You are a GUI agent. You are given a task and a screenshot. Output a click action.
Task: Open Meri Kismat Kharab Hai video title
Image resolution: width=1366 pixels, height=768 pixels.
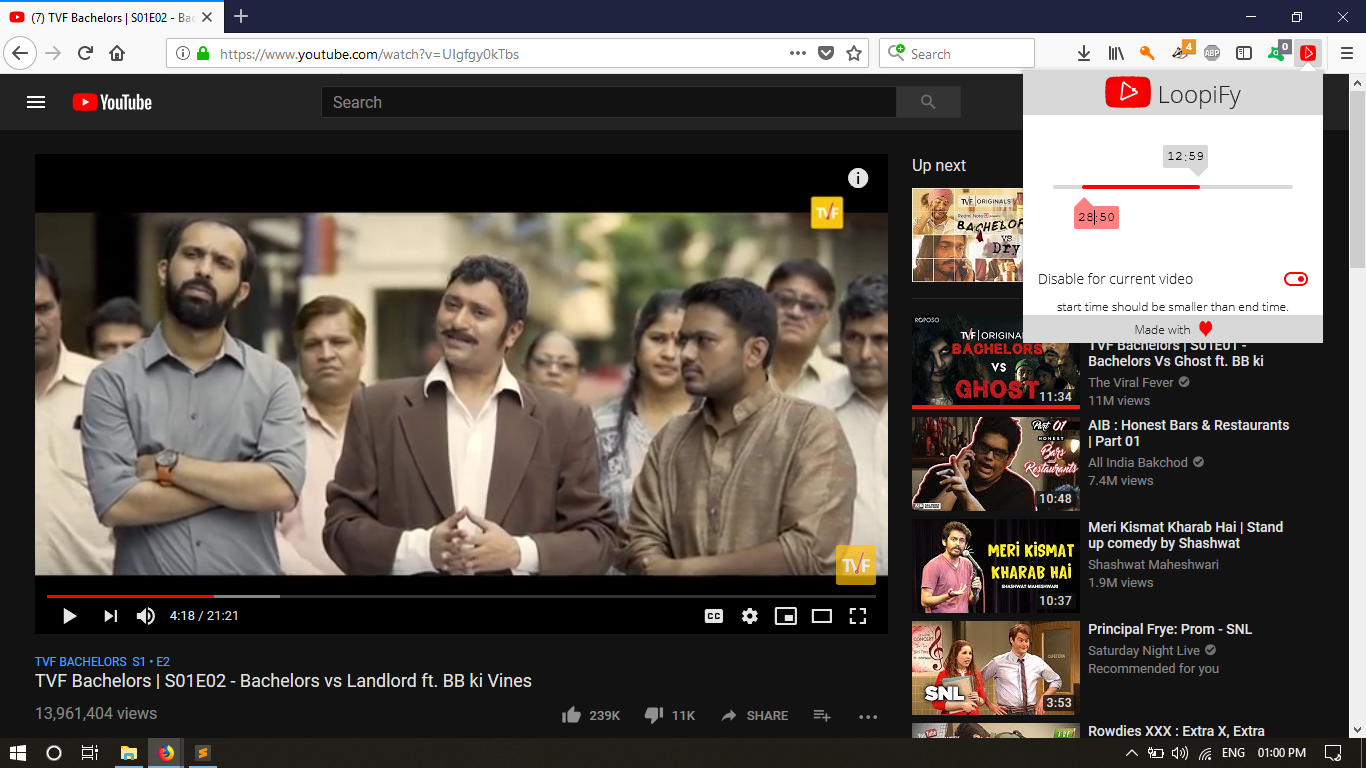(1185, 535)
